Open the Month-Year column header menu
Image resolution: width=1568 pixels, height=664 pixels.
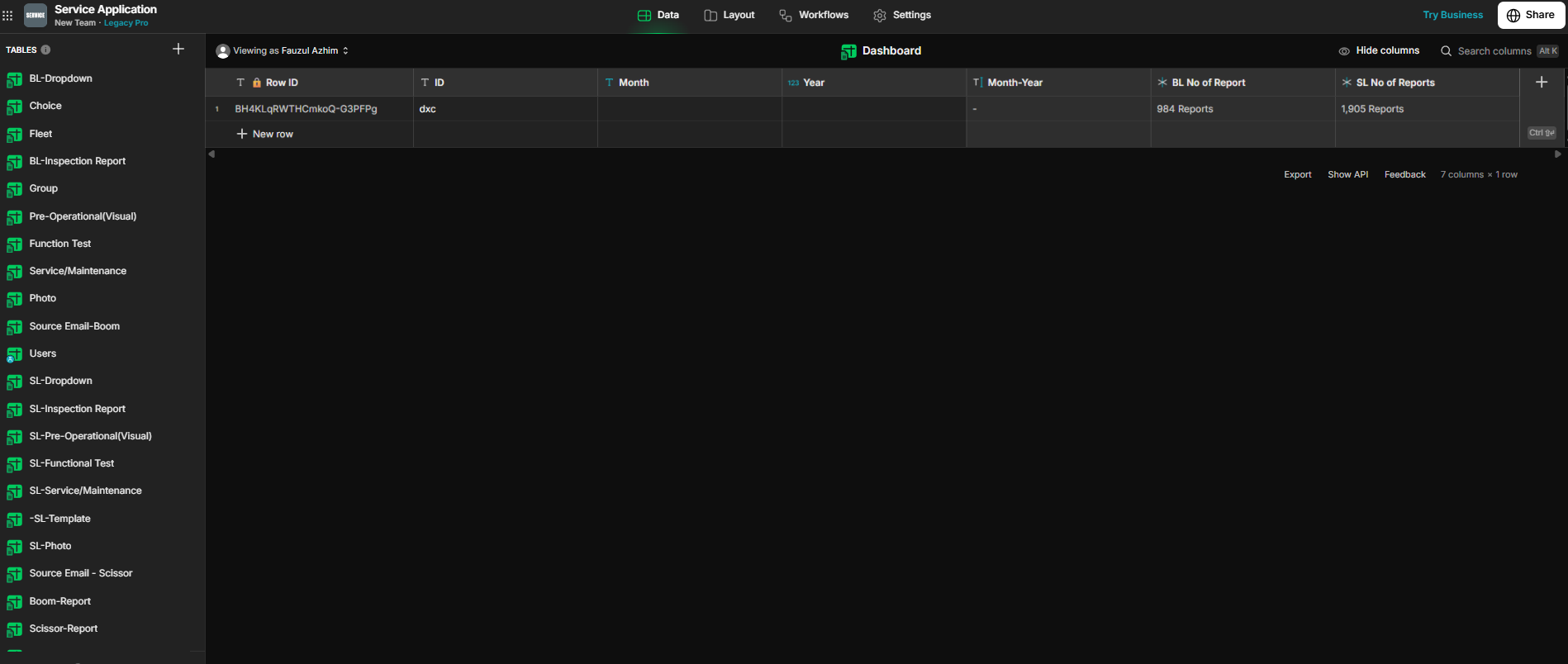pos(1058,83)
